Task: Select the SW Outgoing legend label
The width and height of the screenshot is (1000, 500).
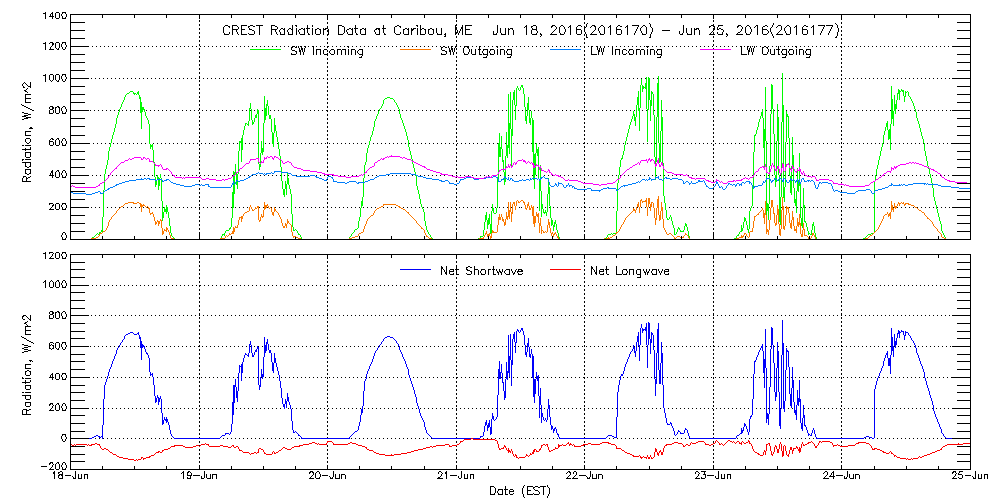Action: pos(477,51)
